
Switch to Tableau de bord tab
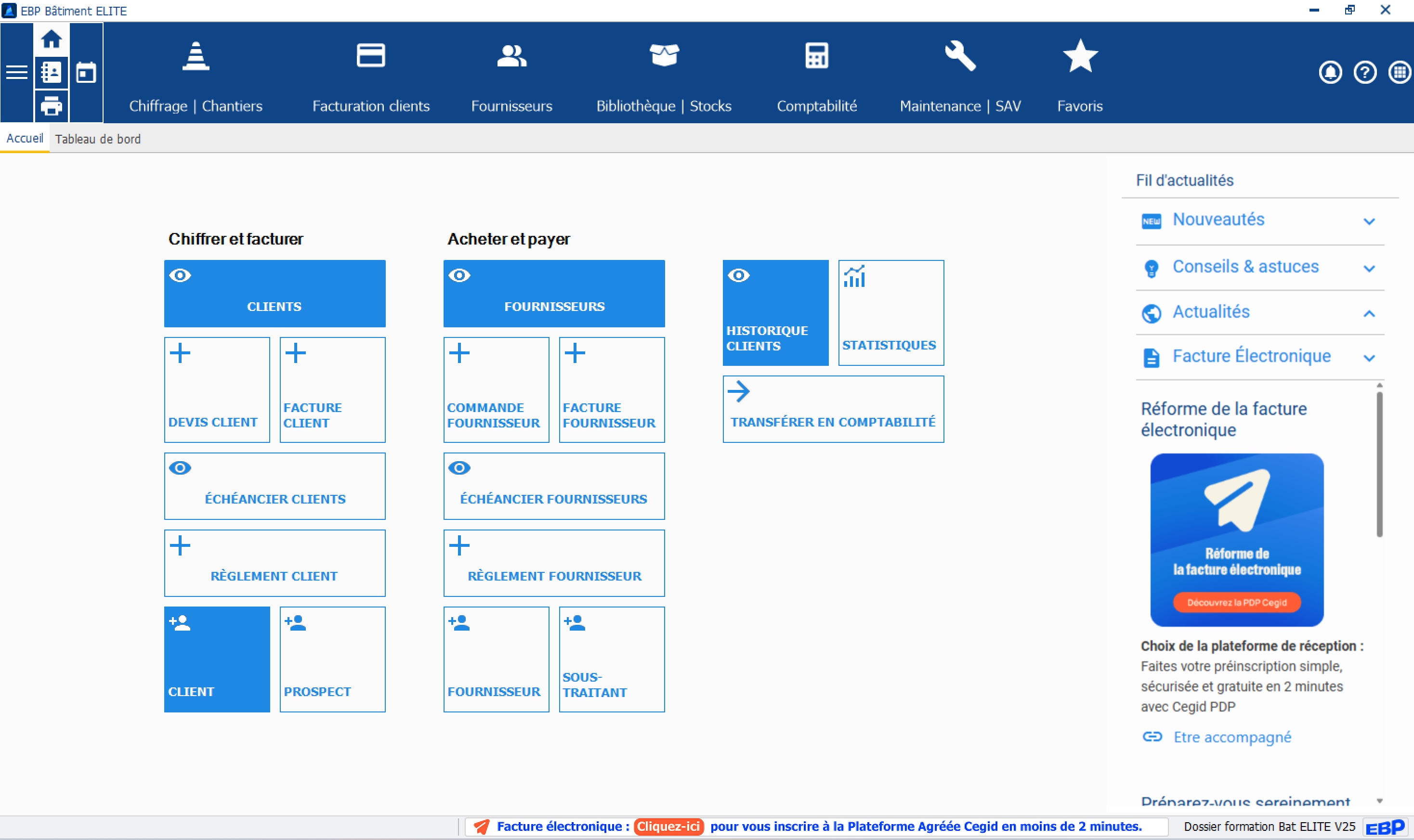pyautogui.click(x=97, y=139)
